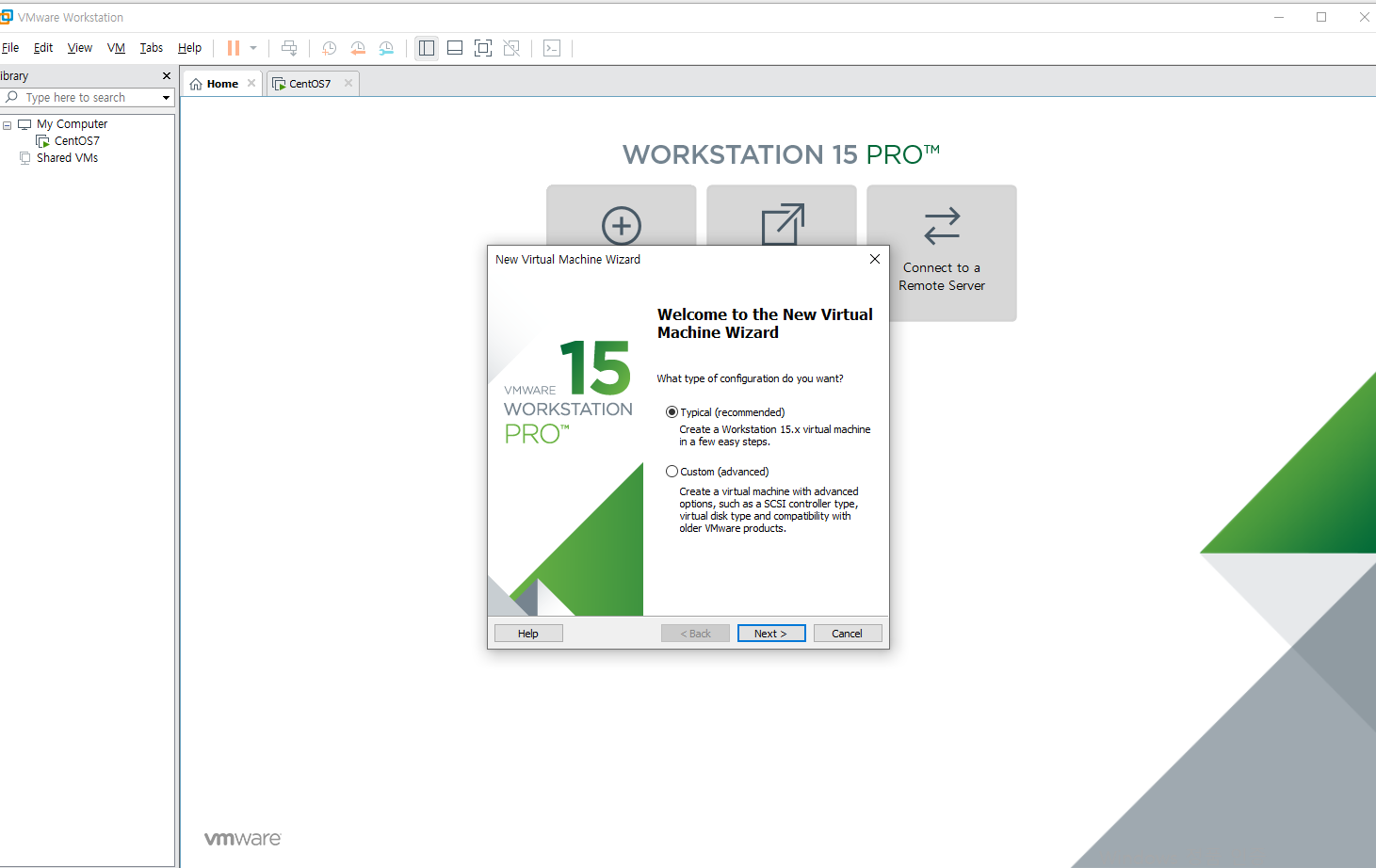Select My Computer in the library tree
Viewport: 1376px width, 868px height.
[72, 124]
